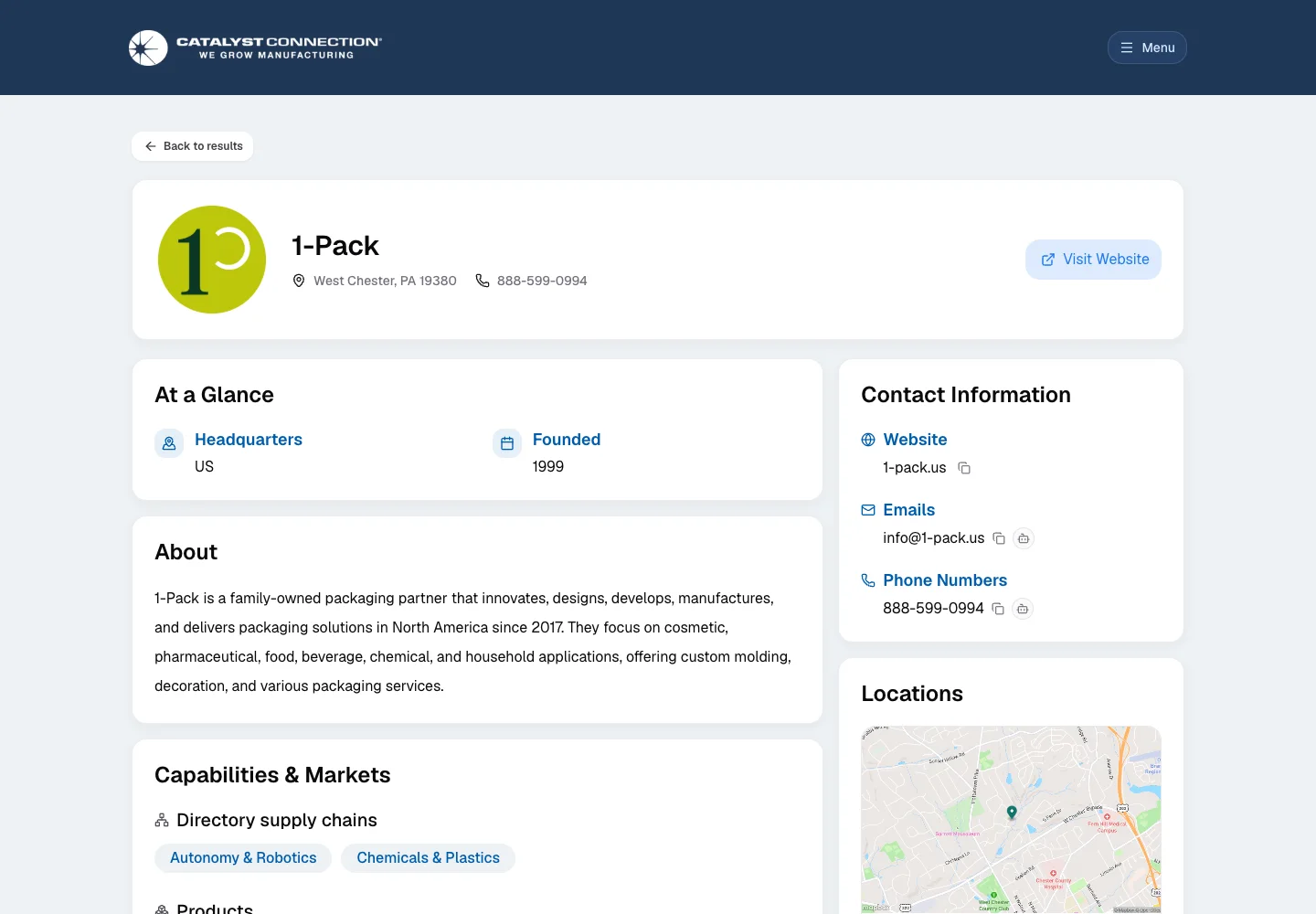
Task: Click the globe icon beside Website
Action: click(868, 440)
